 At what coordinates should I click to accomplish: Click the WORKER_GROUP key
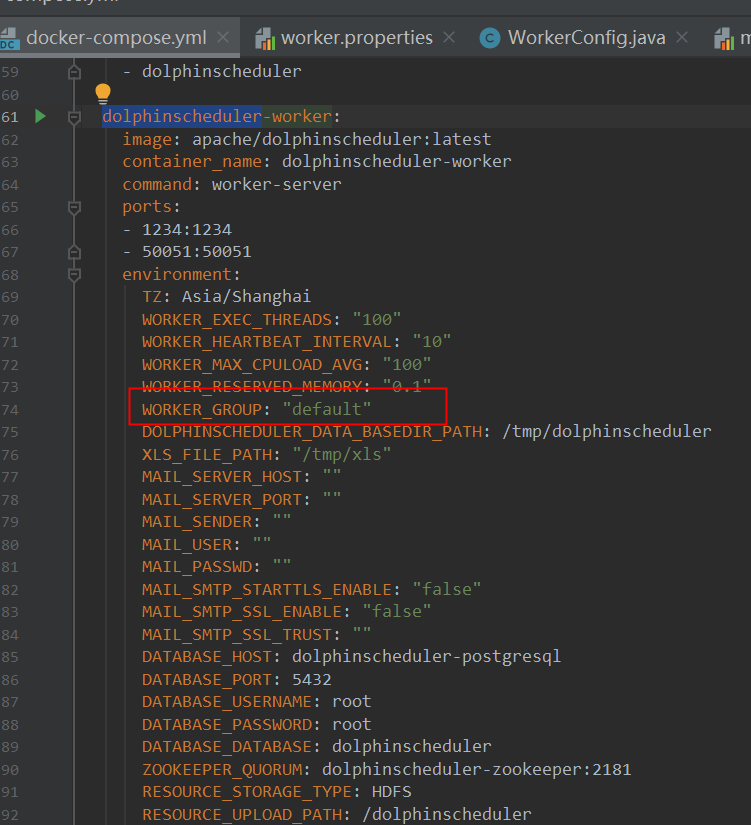click(x=202, y=409)
